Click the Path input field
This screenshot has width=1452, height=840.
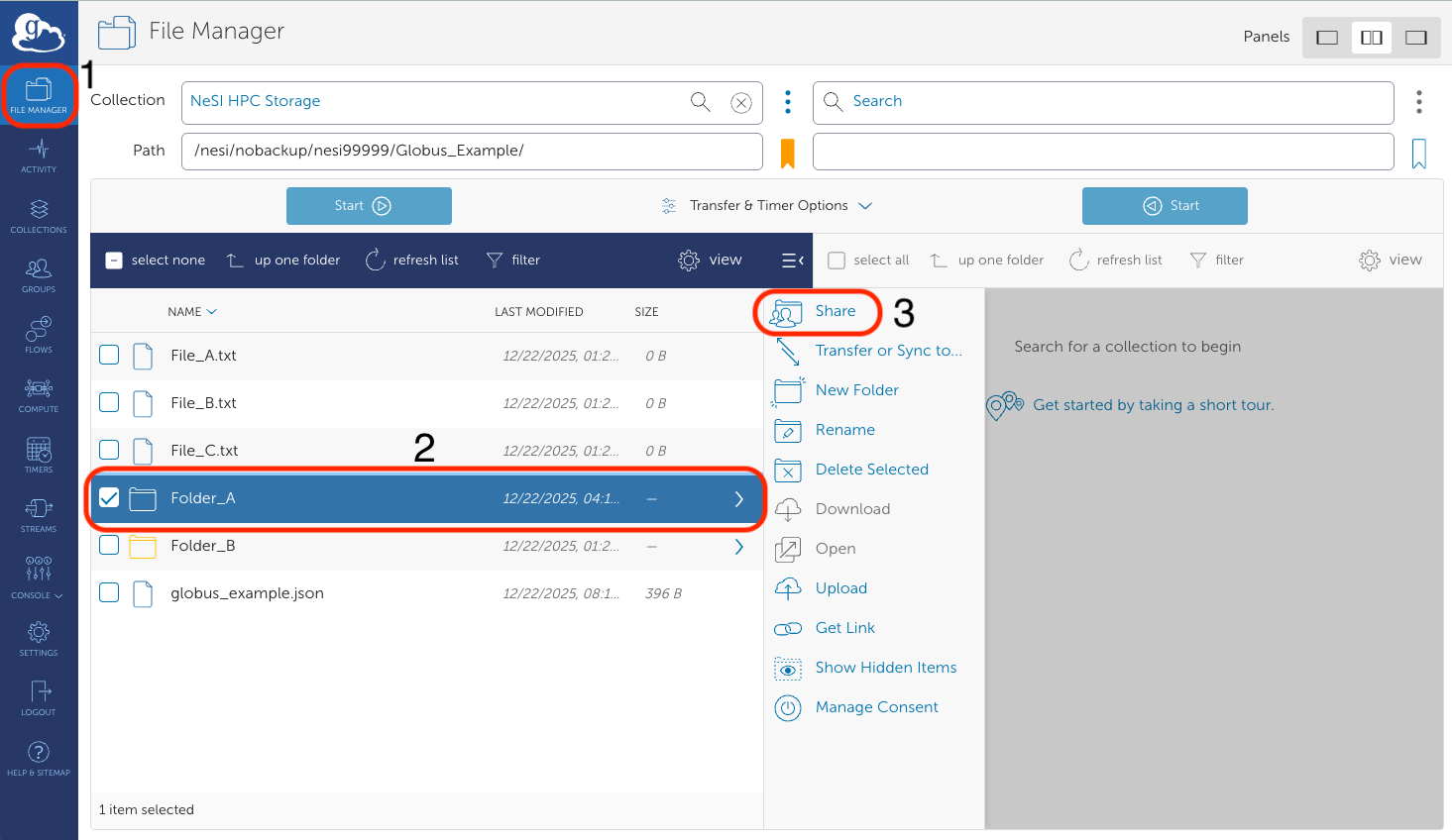[x=472, y=151]
